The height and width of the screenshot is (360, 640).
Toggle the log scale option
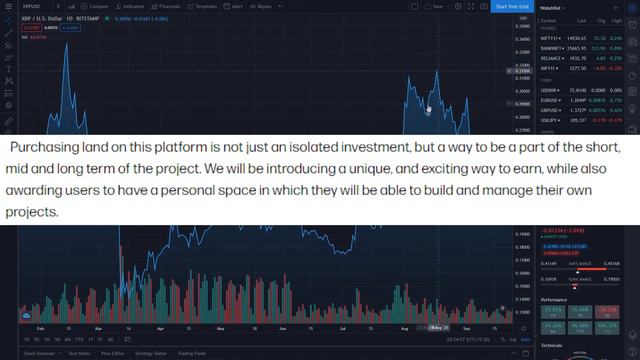coord(513,340)
